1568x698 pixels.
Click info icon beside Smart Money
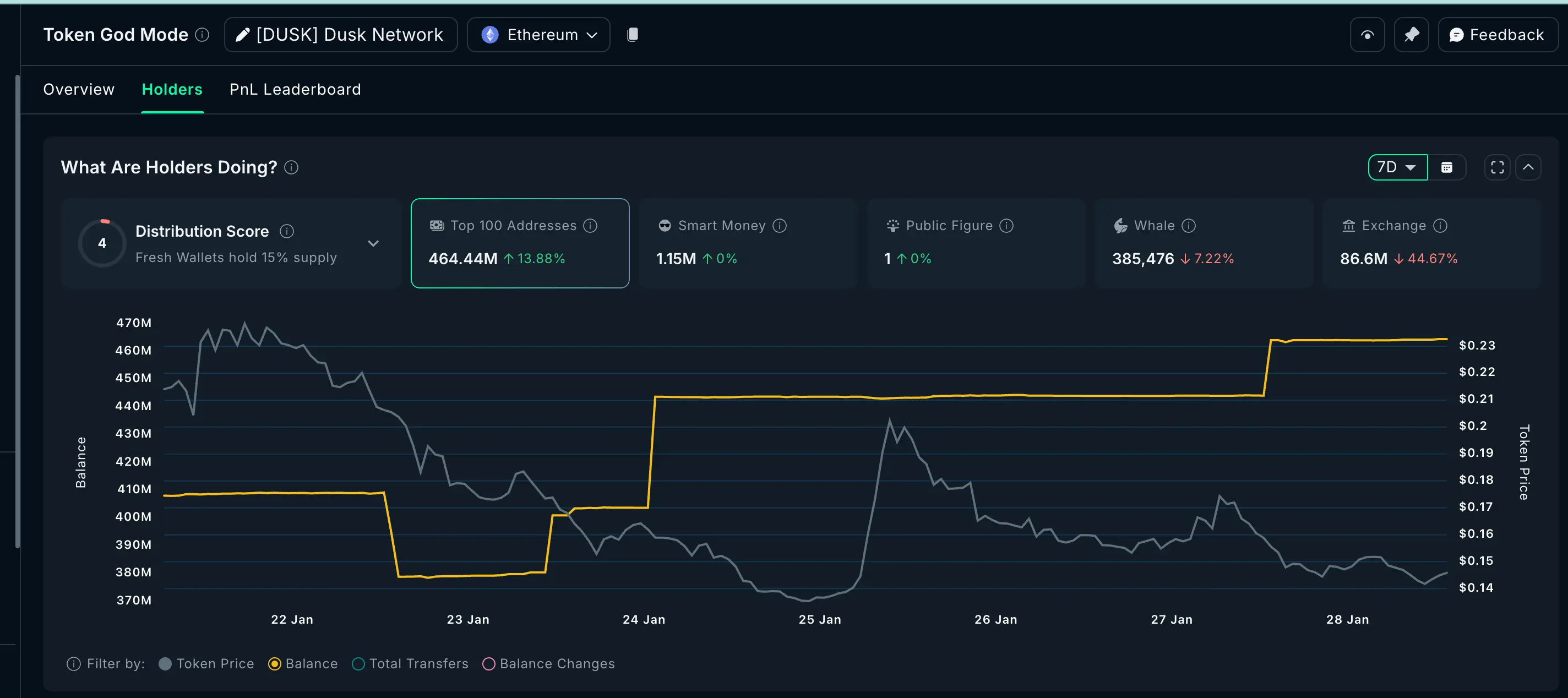(780, 226)
